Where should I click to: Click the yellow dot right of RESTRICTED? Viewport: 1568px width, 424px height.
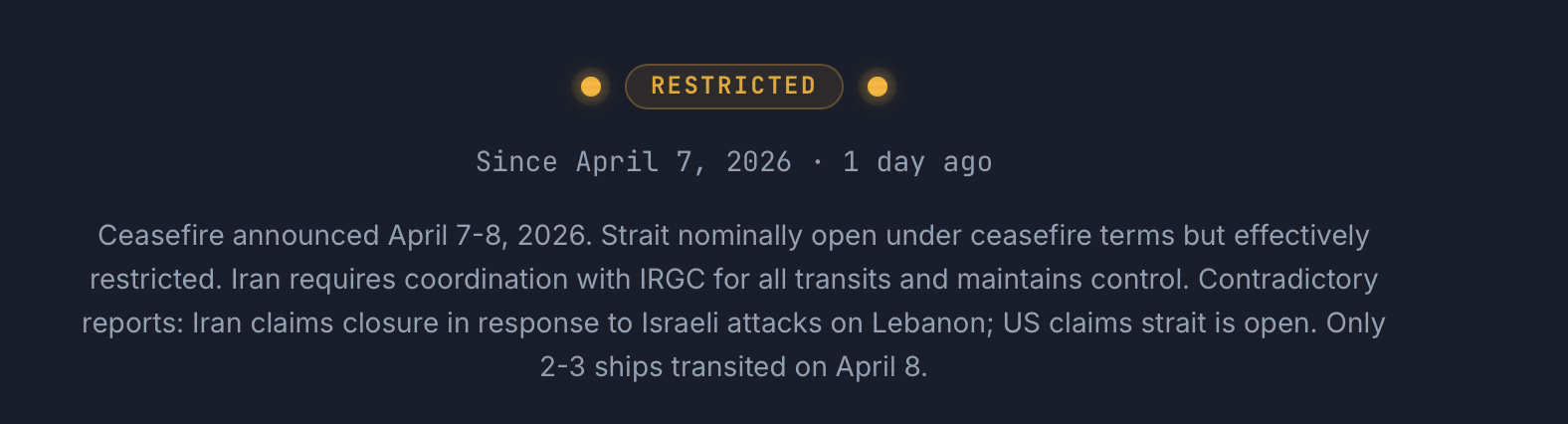(x=878, y=87)
